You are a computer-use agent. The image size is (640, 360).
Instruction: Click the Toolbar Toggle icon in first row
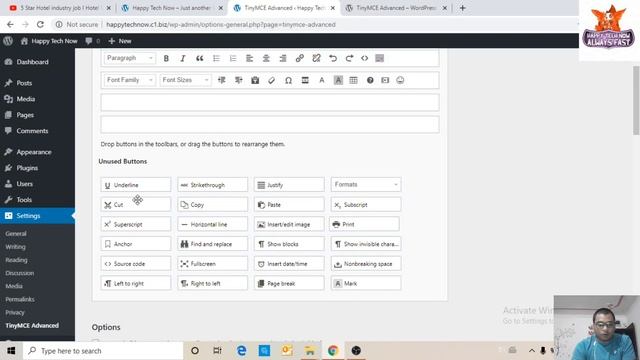(380, 58)
